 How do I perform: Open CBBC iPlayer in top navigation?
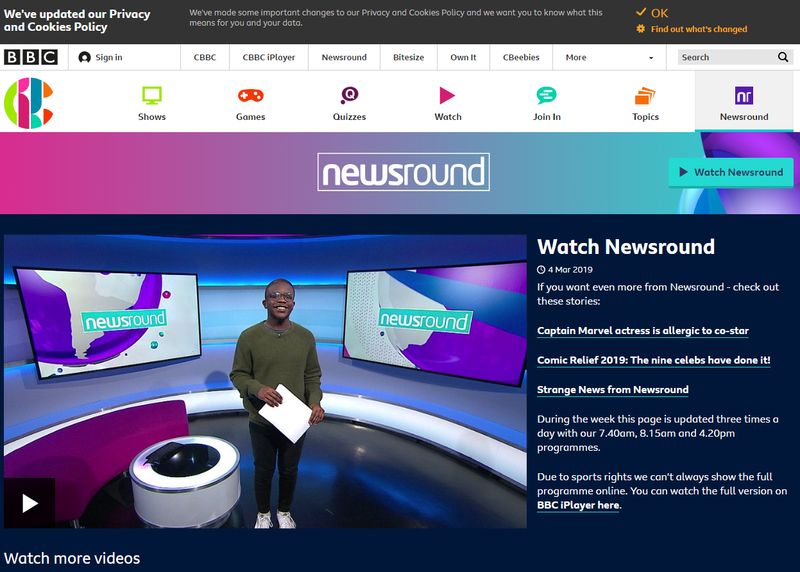269,57
